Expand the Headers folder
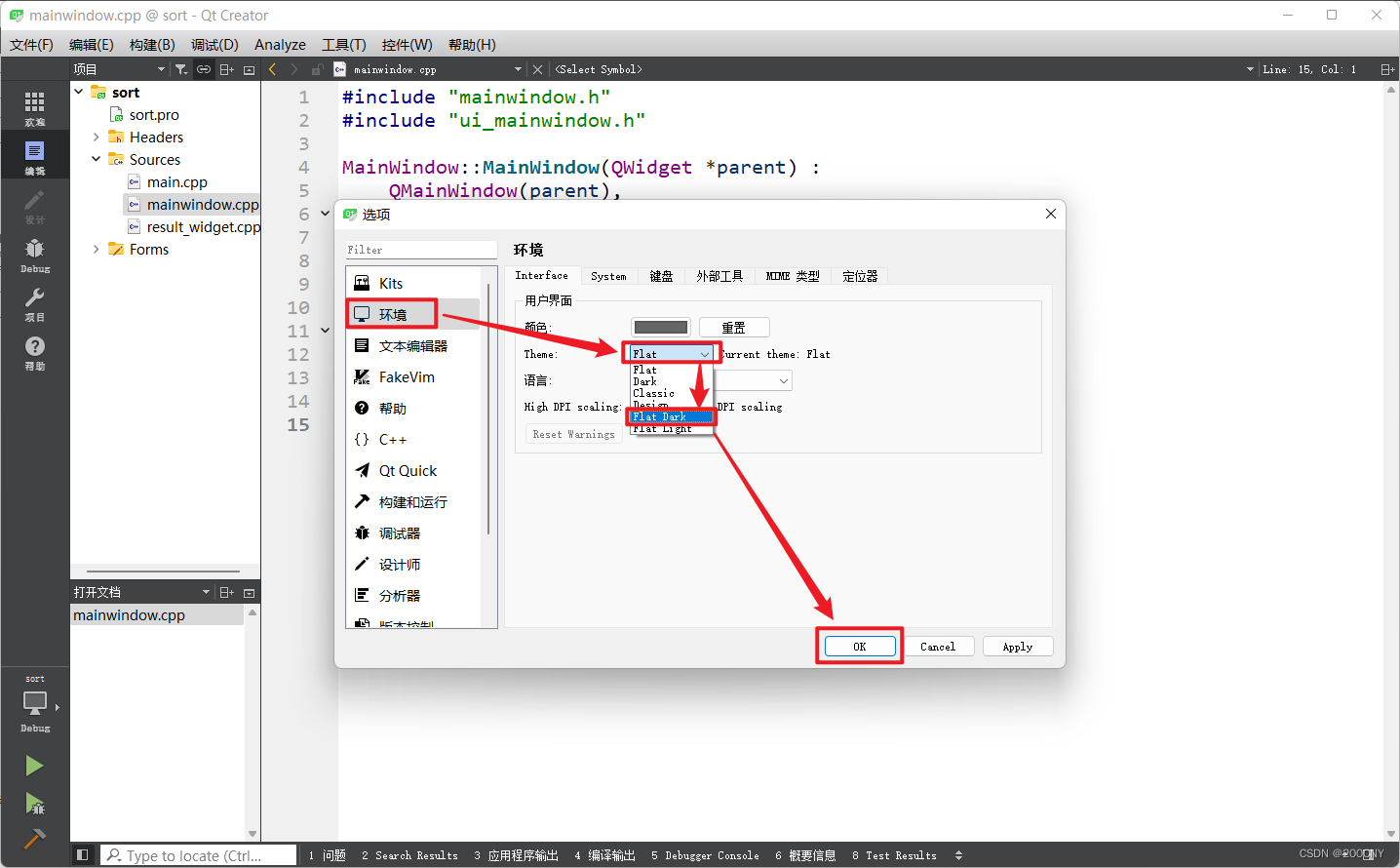 pos(96,138)
